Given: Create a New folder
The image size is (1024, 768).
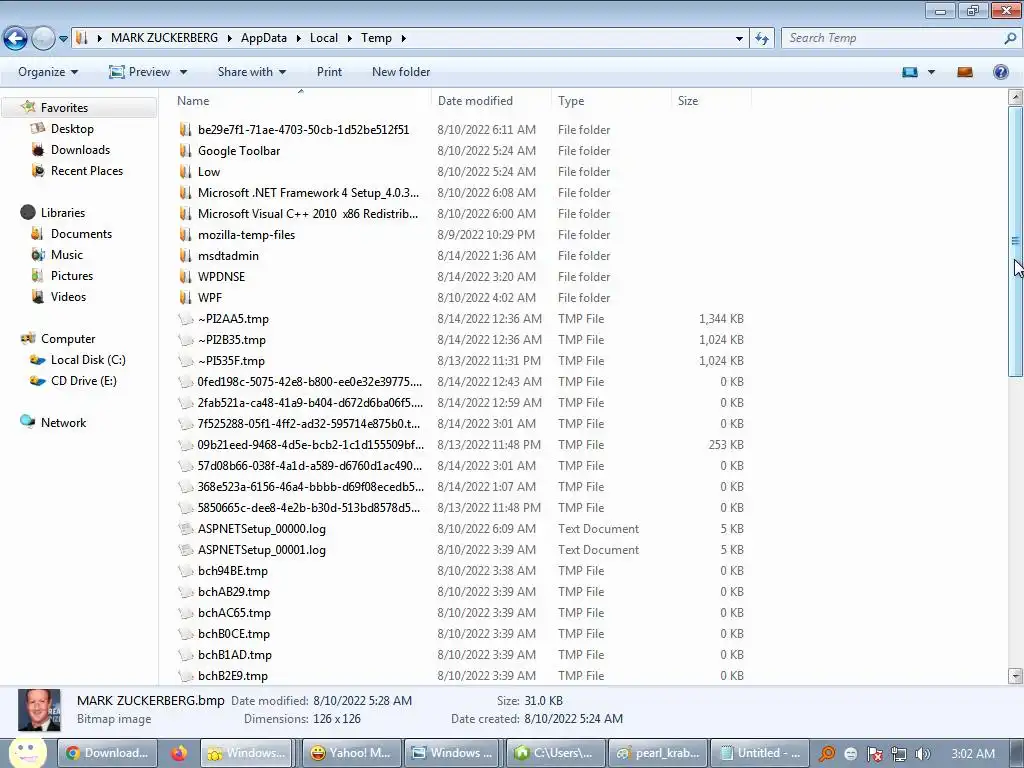Looking at the screenshot, I should click(401, 72).
